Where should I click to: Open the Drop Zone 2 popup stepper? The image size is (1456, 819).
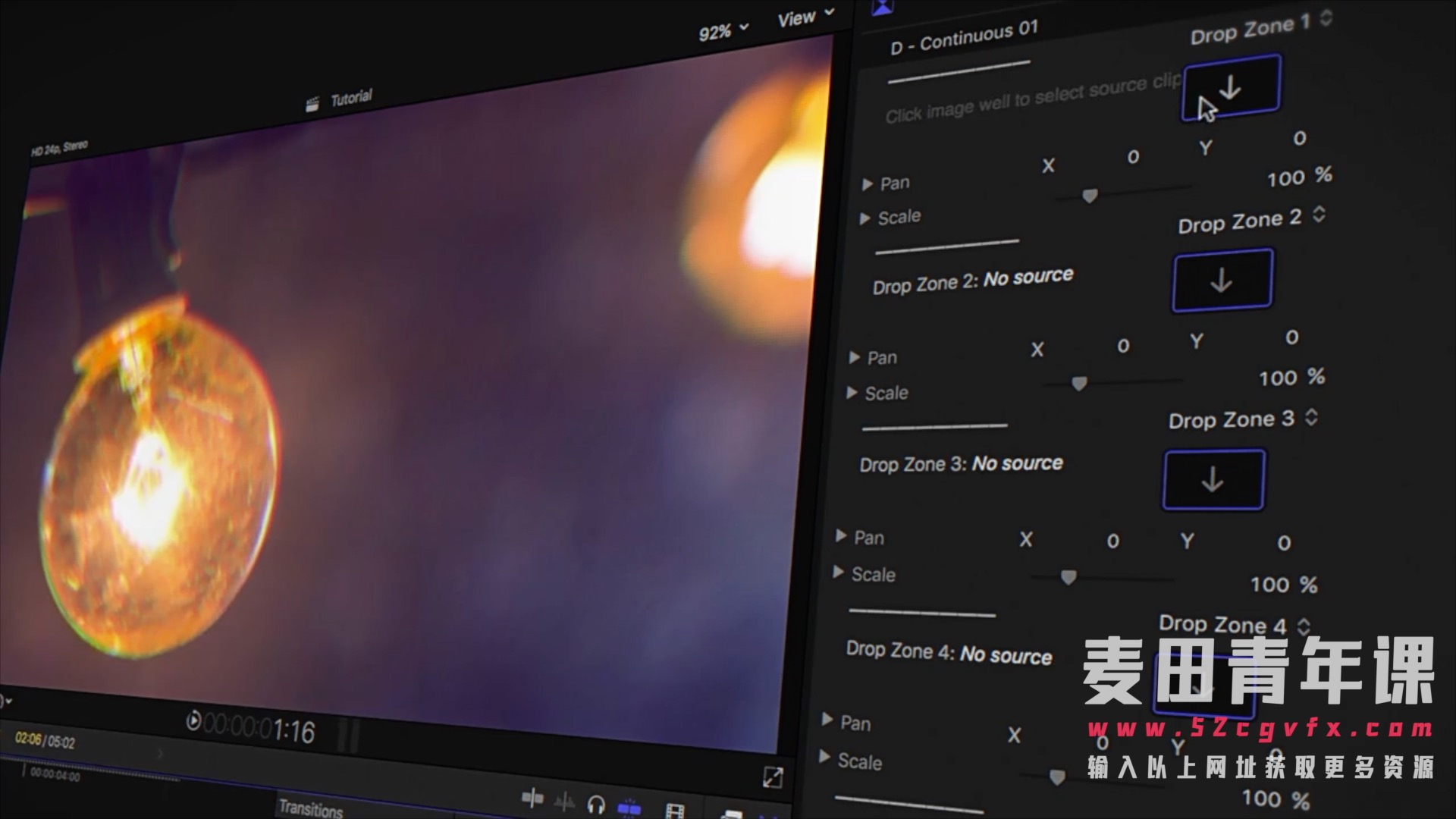click(1319, 215)
